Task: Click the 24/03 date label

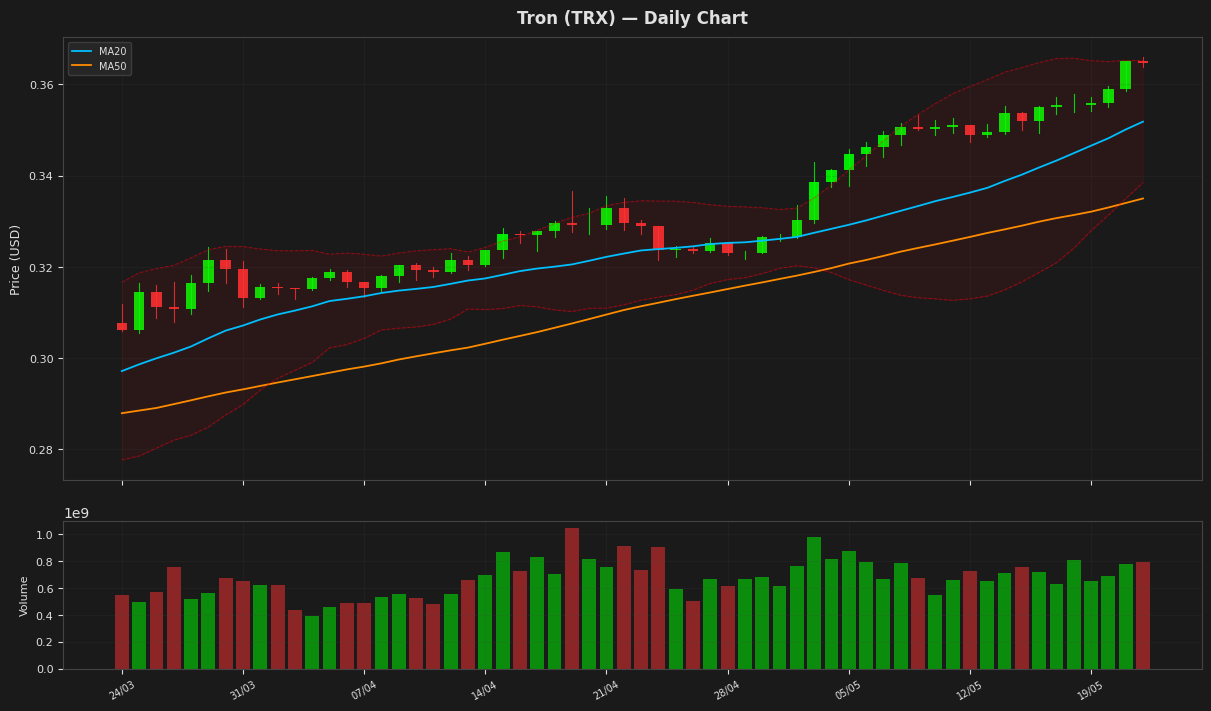Action: click(x=122, y=690)
